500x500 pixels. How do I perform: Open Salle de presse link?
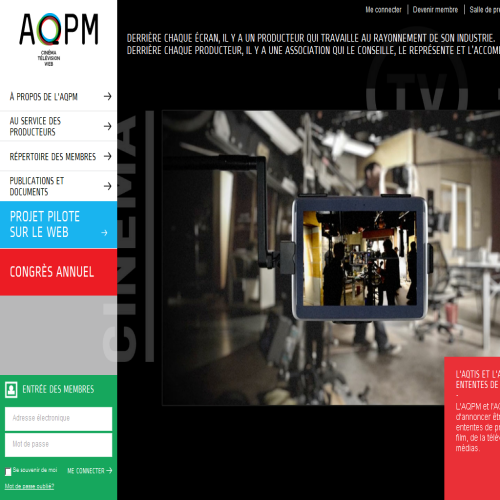click(x=485, y=10)
